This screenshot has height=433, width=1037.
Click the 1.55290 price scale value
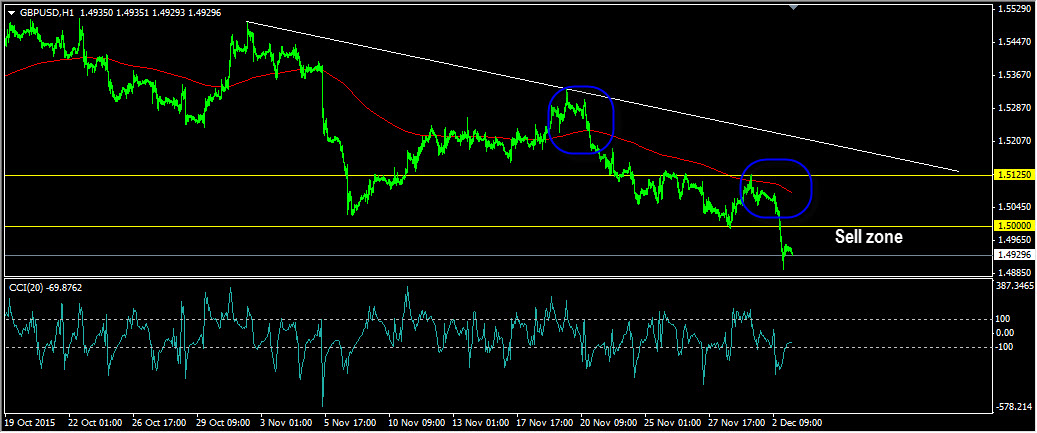click(1015, 9)
